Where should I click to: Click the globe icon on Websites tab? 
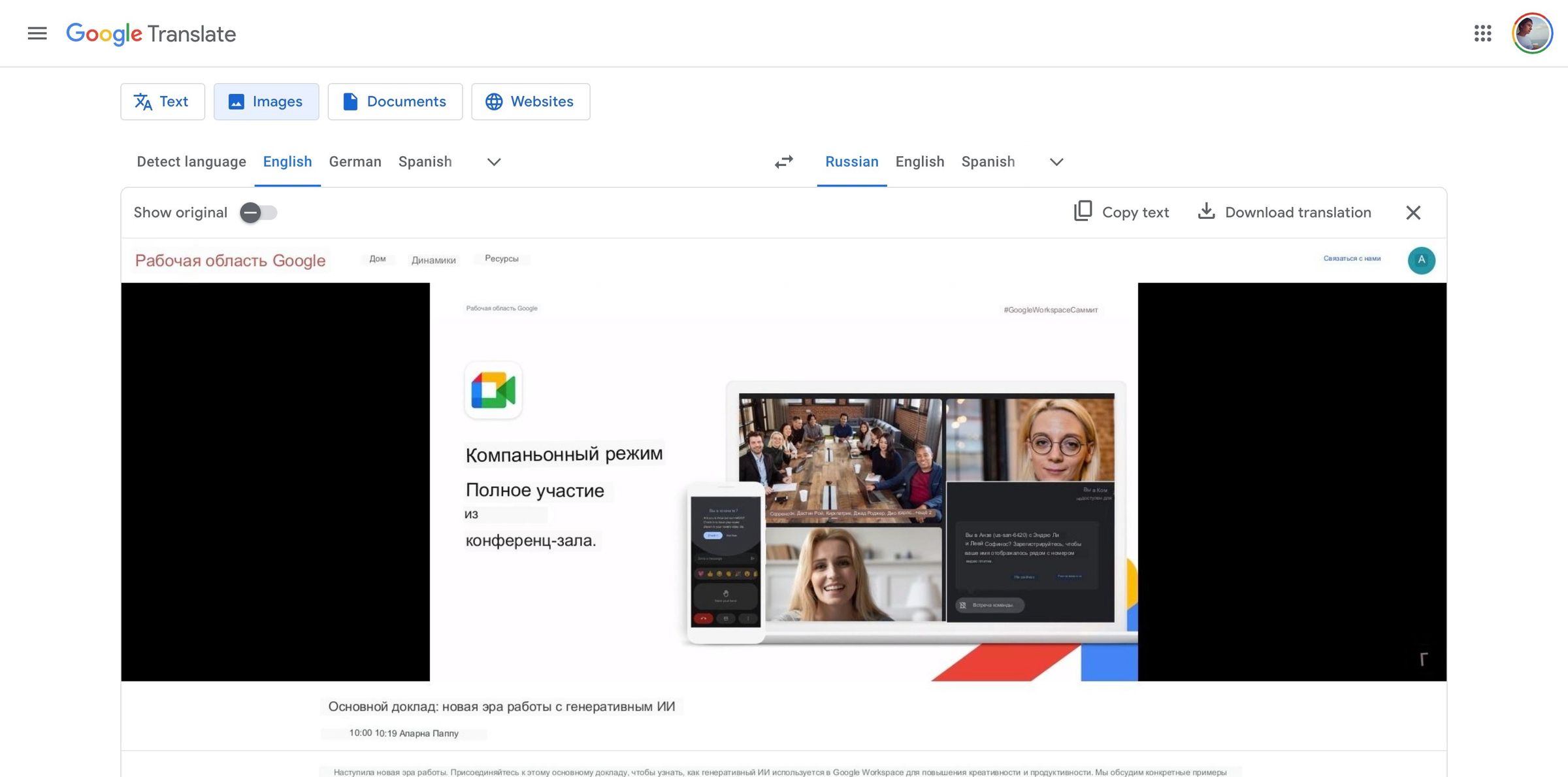(493, 101)
